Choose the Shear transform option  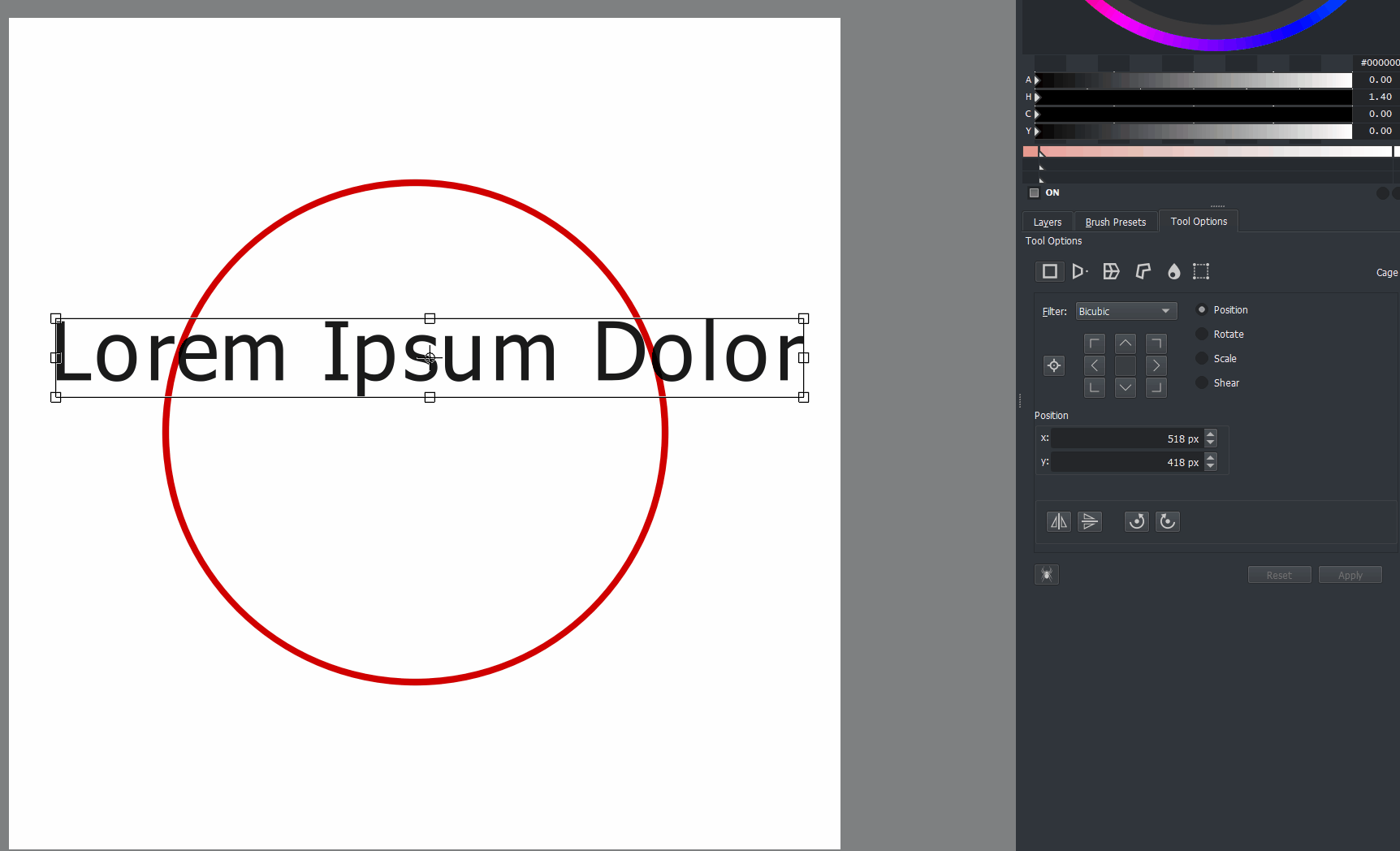[1202, 382]
